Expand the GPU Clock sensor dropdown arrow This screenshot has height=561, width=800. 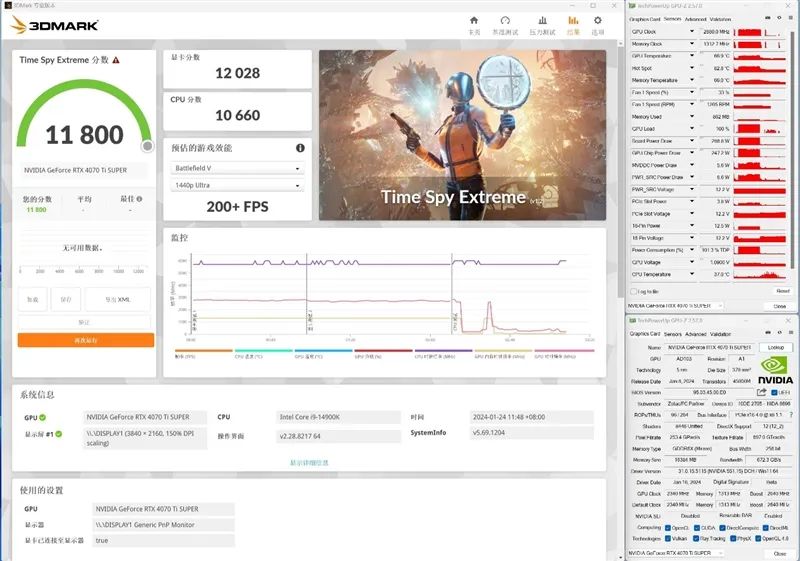point(691,32)
